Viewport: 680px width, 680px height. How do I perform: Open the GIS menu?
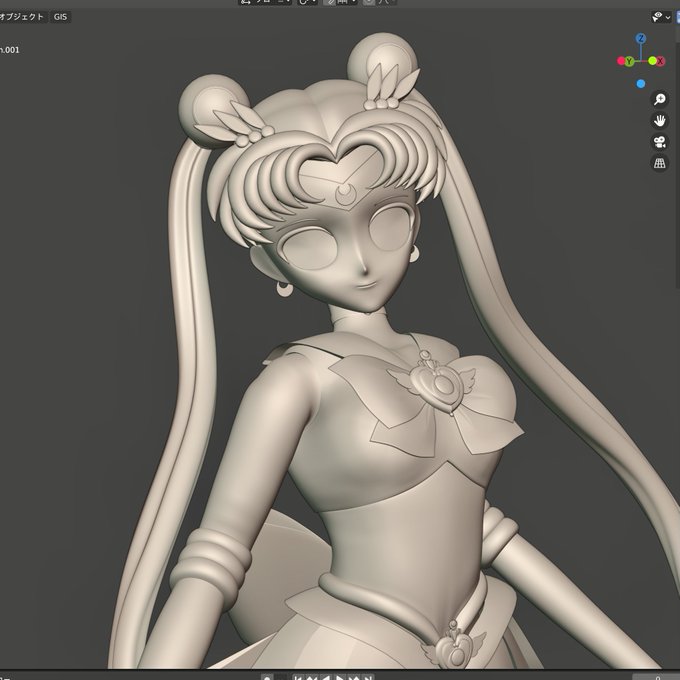coord(60,17)
